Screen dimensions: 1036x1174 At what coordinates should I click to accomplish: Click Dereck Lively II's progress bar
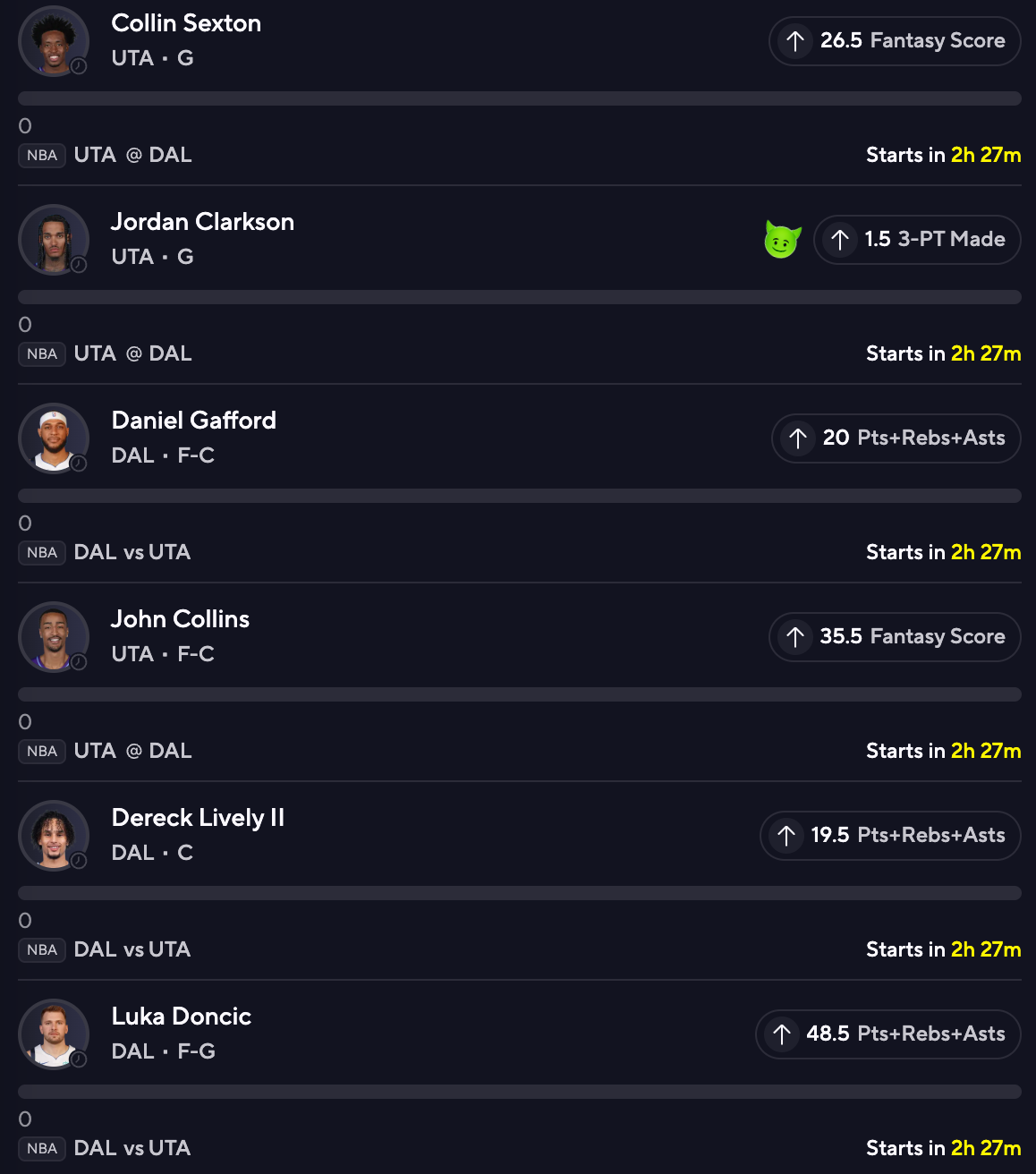click(519, 893)
